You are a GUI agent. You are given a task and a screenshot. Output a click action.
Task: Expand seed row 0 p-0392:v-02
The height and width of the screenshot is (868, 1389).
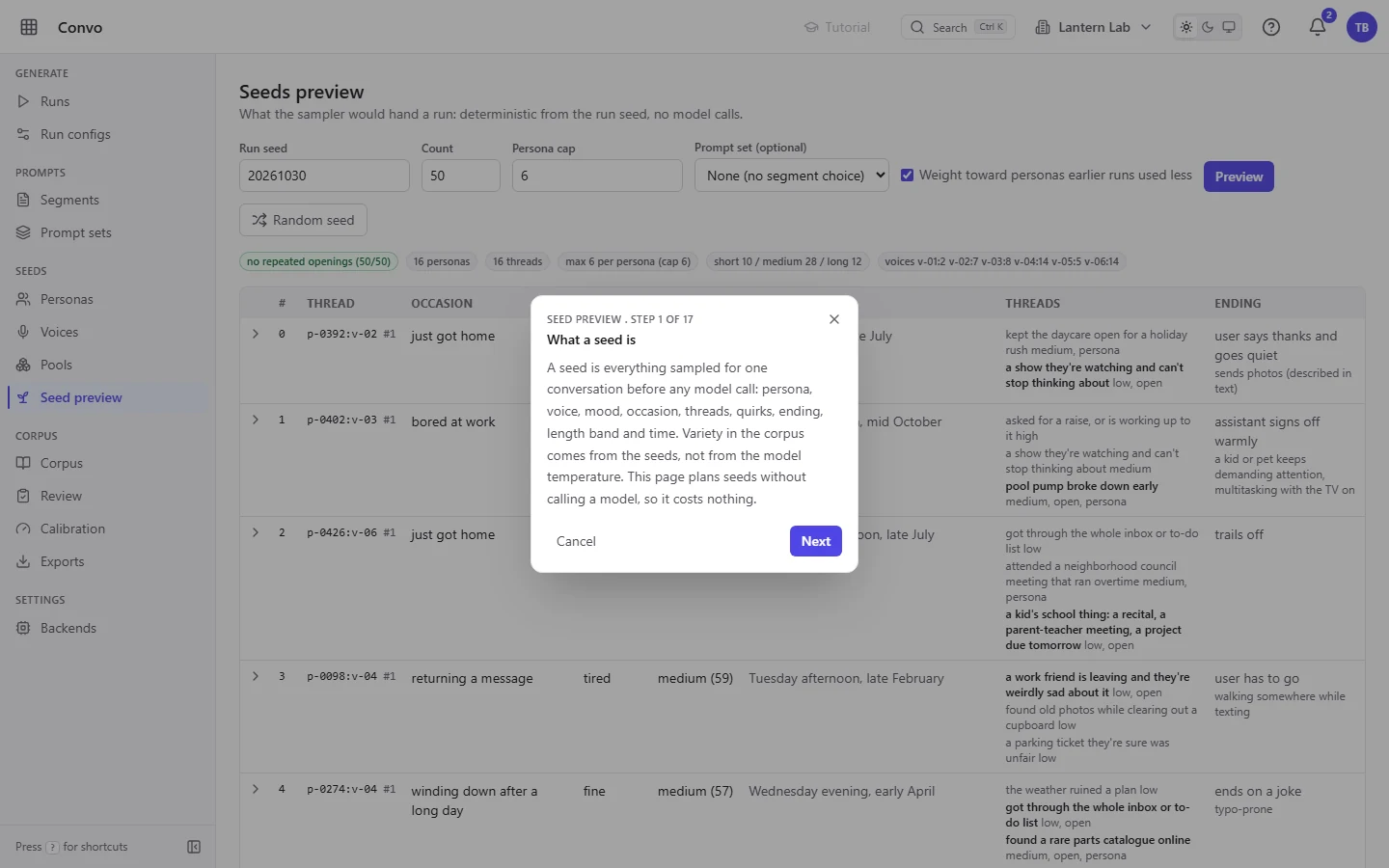[x=256, y=334]
